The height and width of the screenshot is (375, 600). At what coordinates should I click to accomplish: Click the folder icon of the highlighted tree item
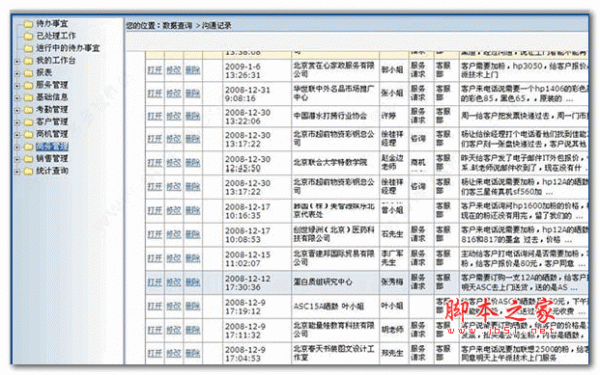coord(28,146)
